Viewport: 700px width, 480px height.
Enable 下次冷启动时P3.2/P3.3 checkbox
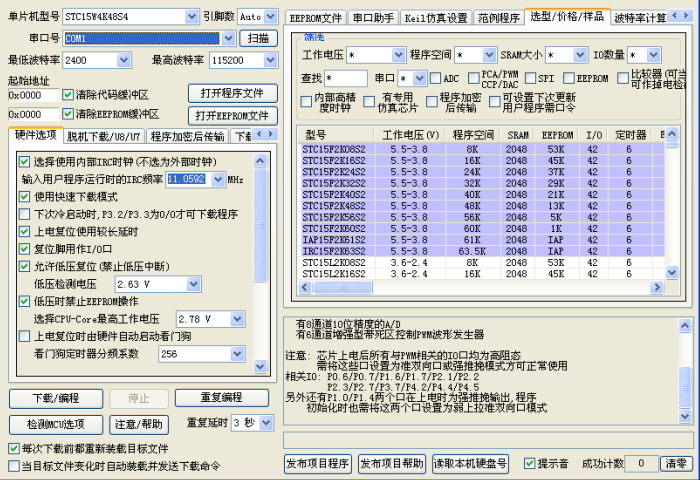25,214
